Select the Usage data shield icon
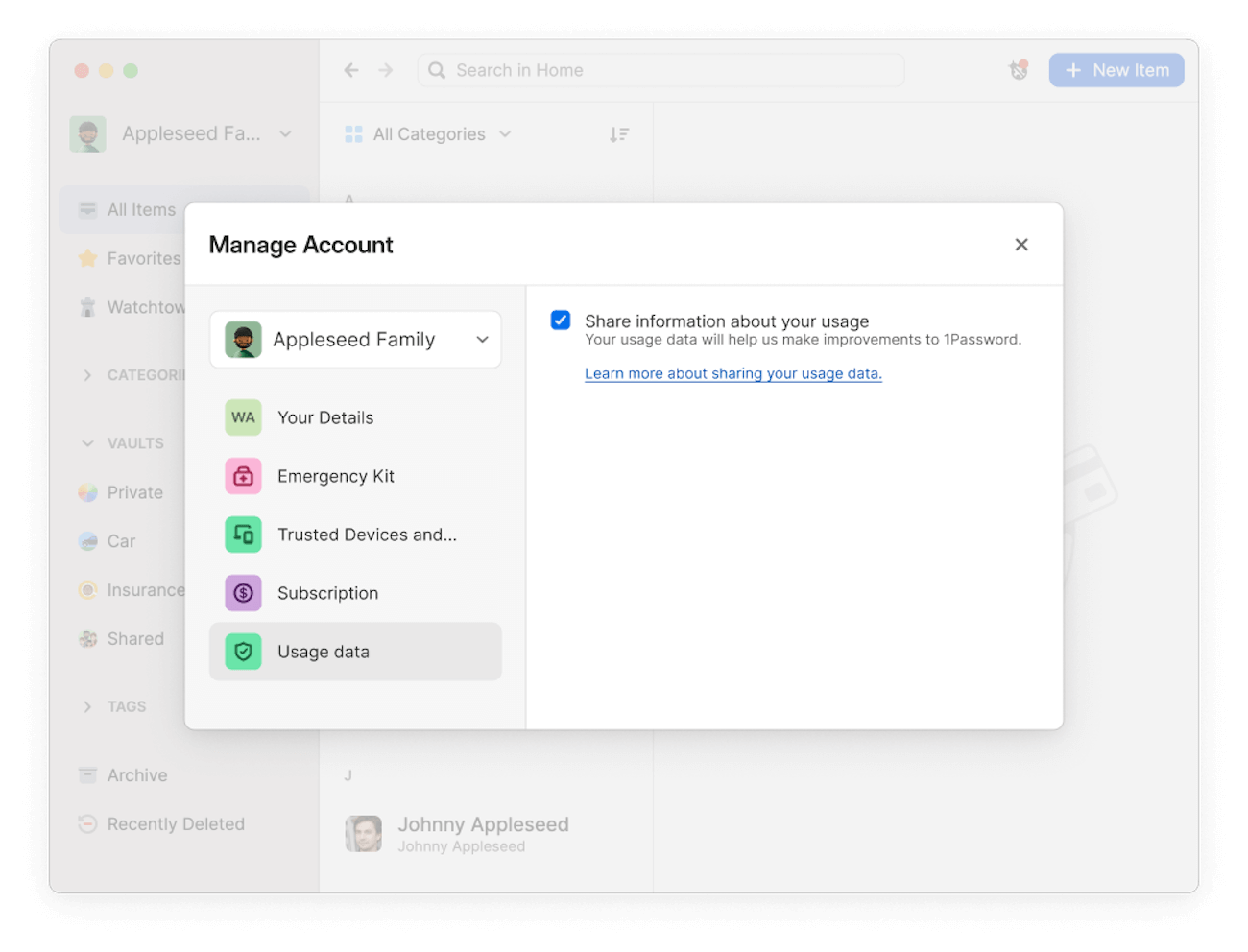1248x952 pixels. (x=243, y=652)
